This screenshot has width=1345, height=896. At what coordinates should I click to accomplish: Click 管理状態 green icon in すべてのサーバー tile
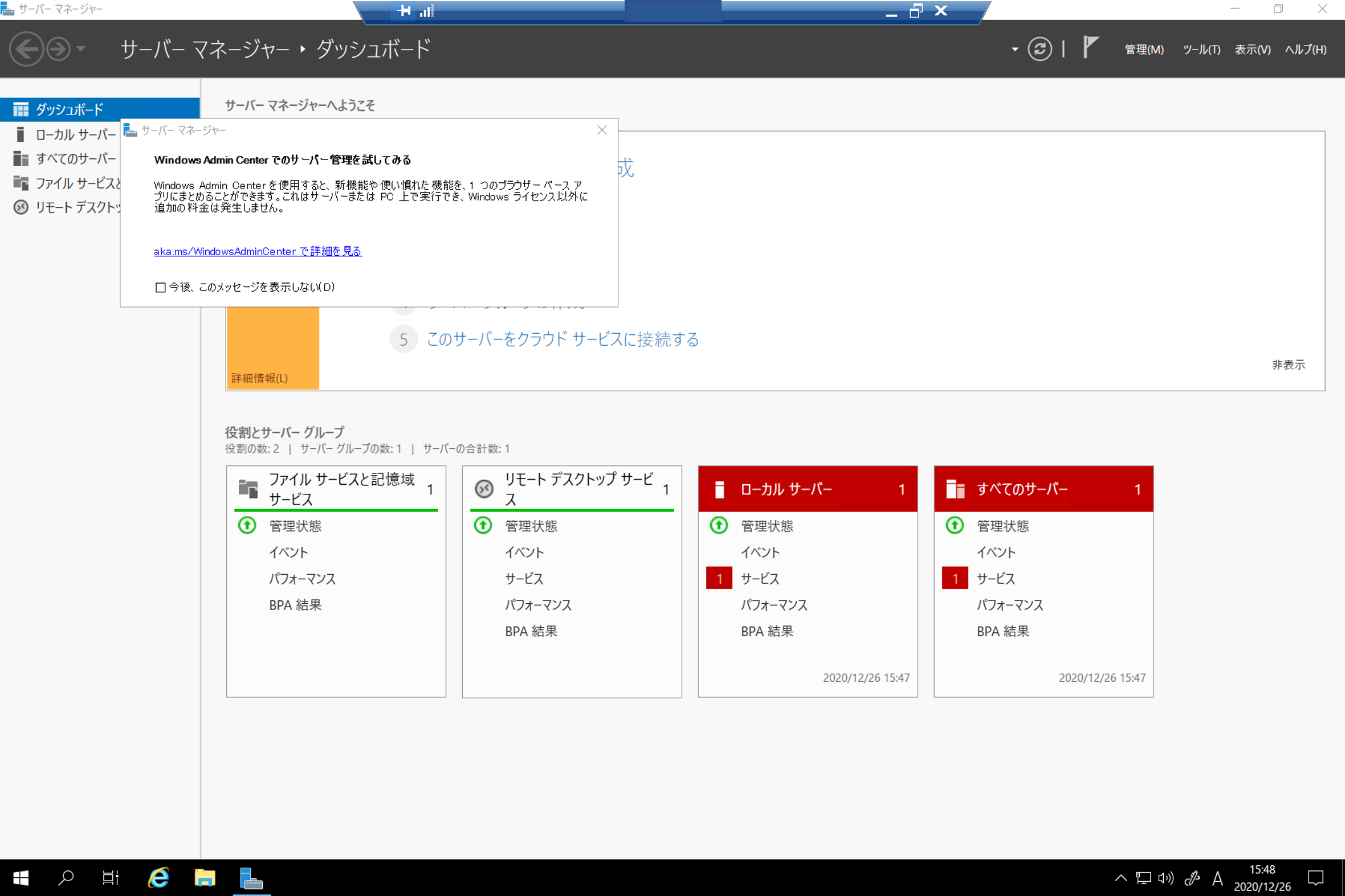click(x=955, y=525)
